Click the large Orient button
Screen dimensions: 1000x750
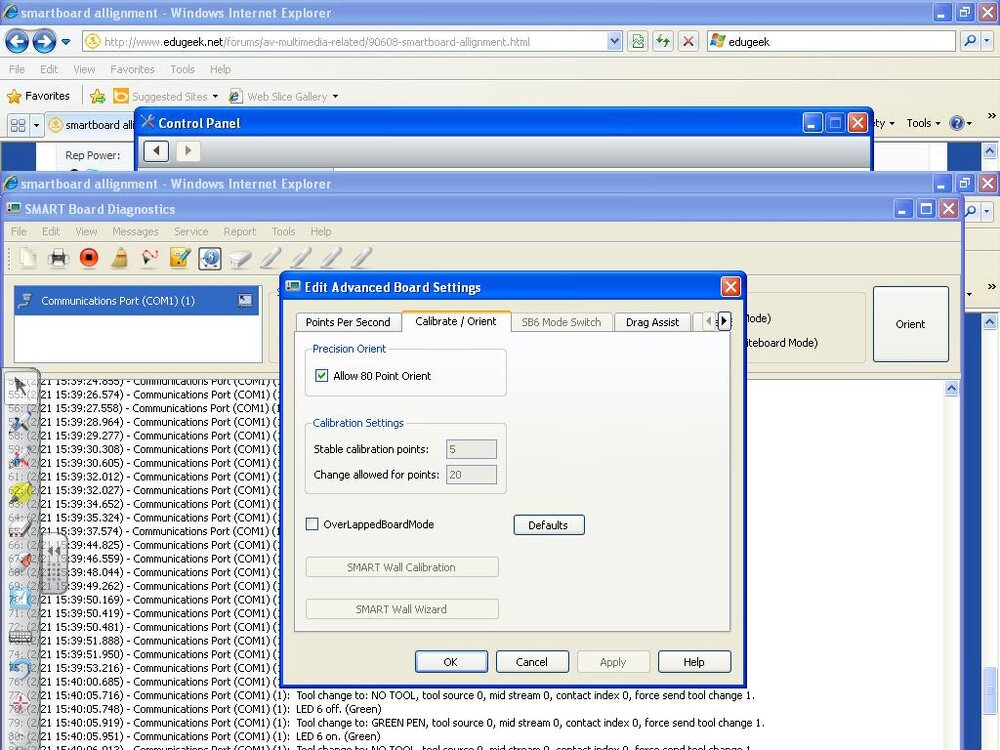pos(910,324)
